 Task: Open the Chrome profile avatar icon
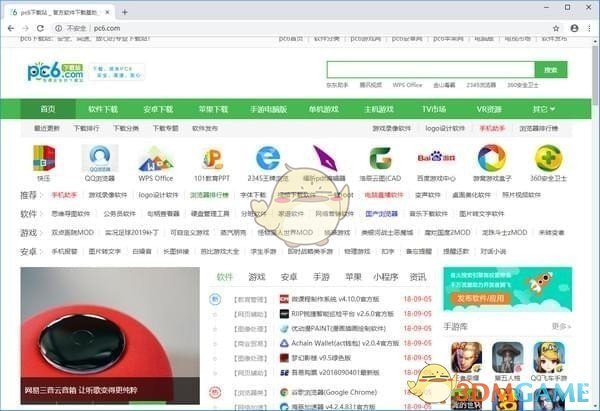click(574, 28)
